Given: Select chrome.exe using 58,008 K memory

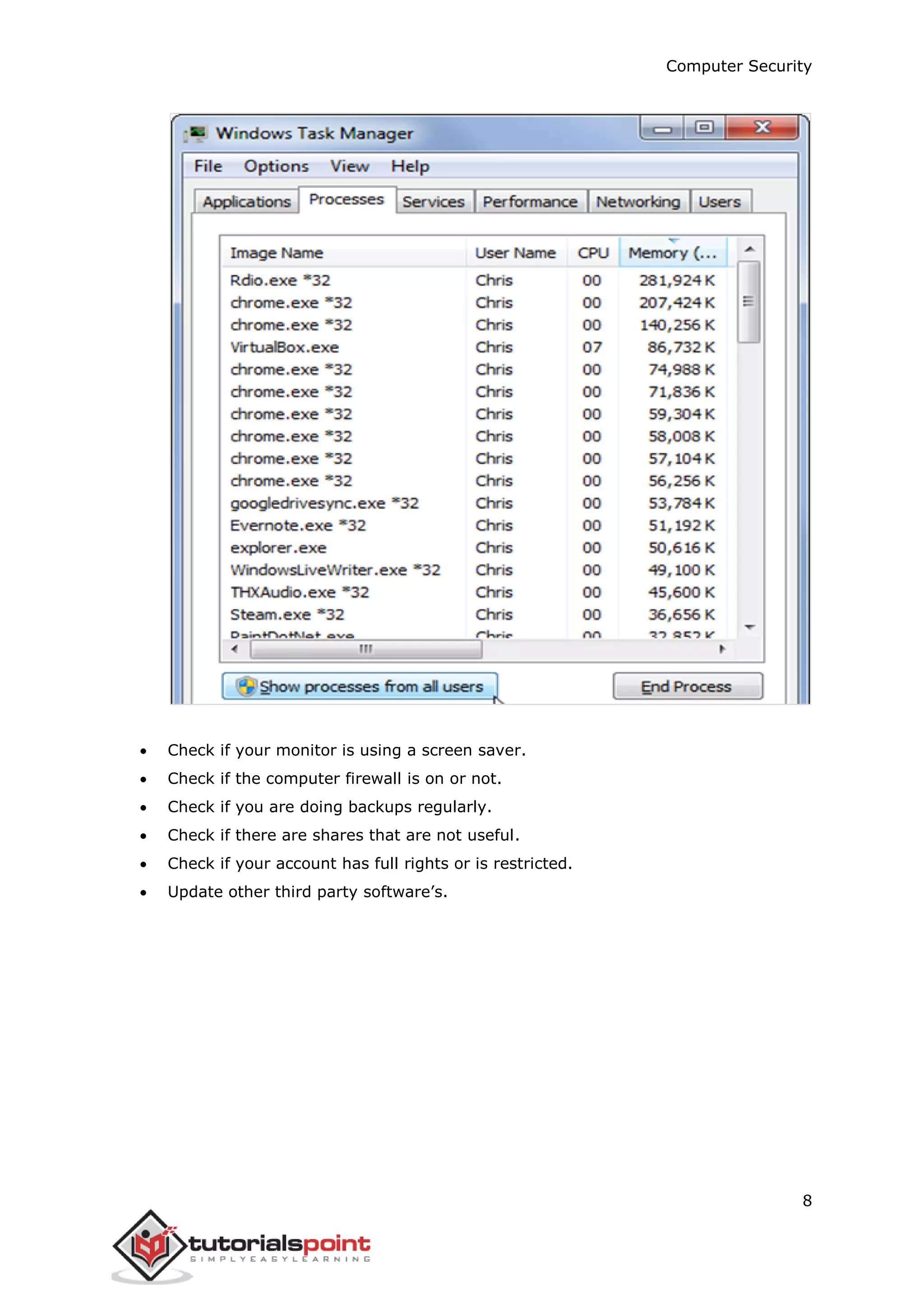Looking at the screenshot, I should (475, 436).
